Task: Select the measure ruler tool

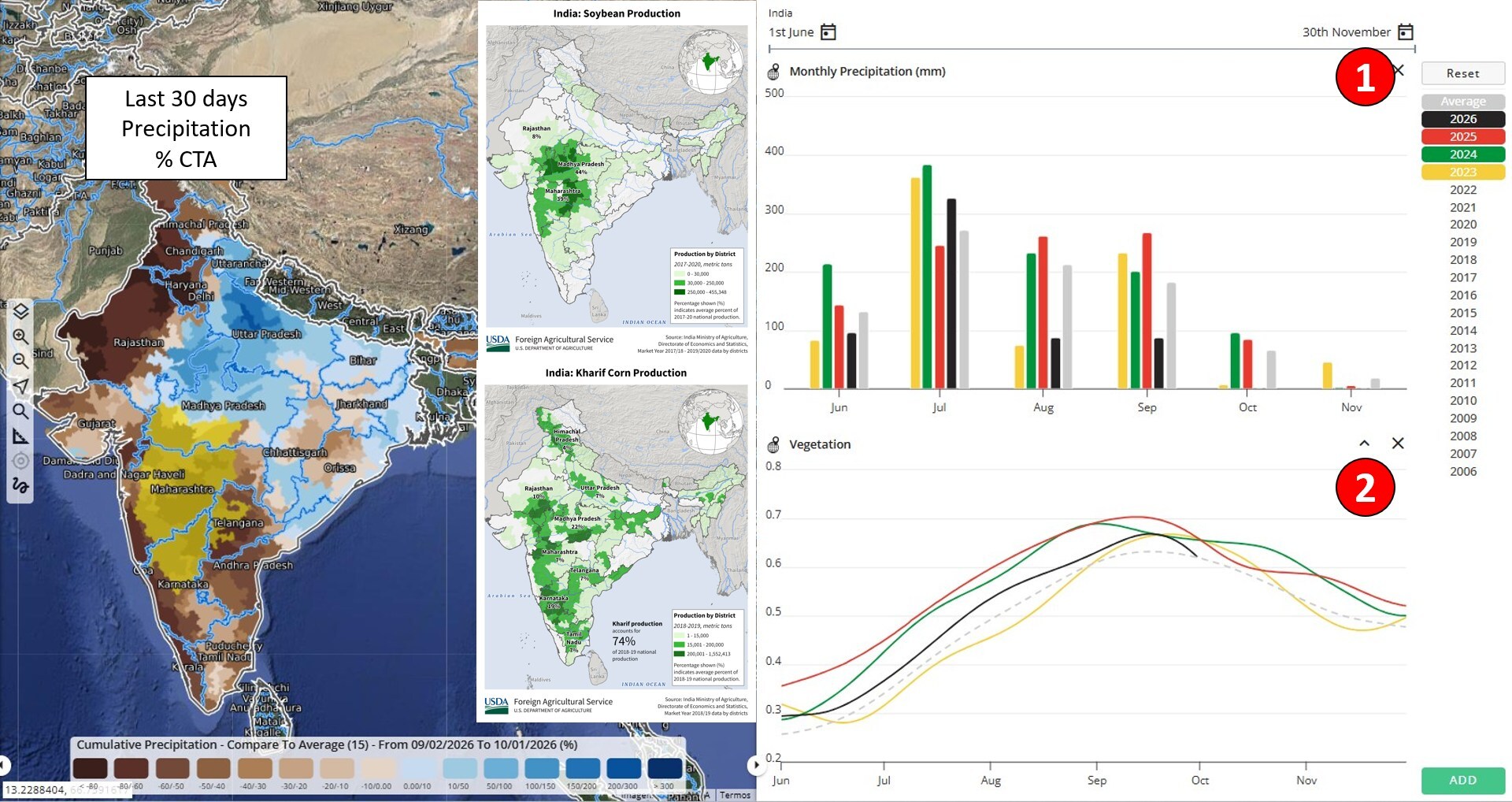Action: (x=20, y=436)
